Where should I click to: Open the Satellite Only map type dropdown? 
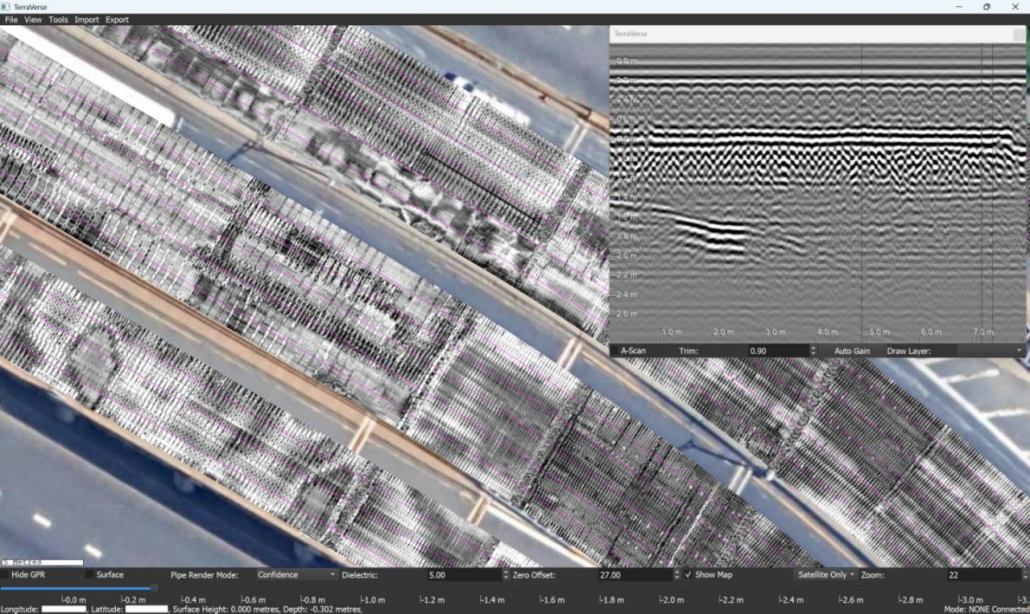826,575
